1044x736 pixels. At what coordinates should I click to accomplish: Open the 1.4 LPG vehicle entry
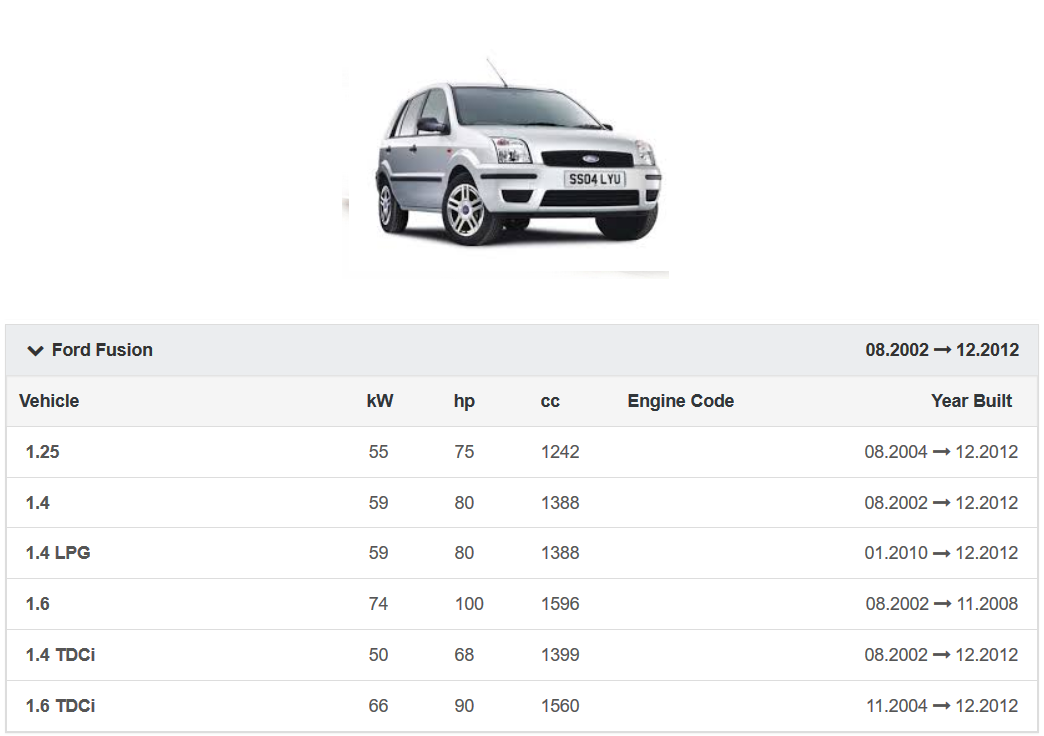(58, 553)
